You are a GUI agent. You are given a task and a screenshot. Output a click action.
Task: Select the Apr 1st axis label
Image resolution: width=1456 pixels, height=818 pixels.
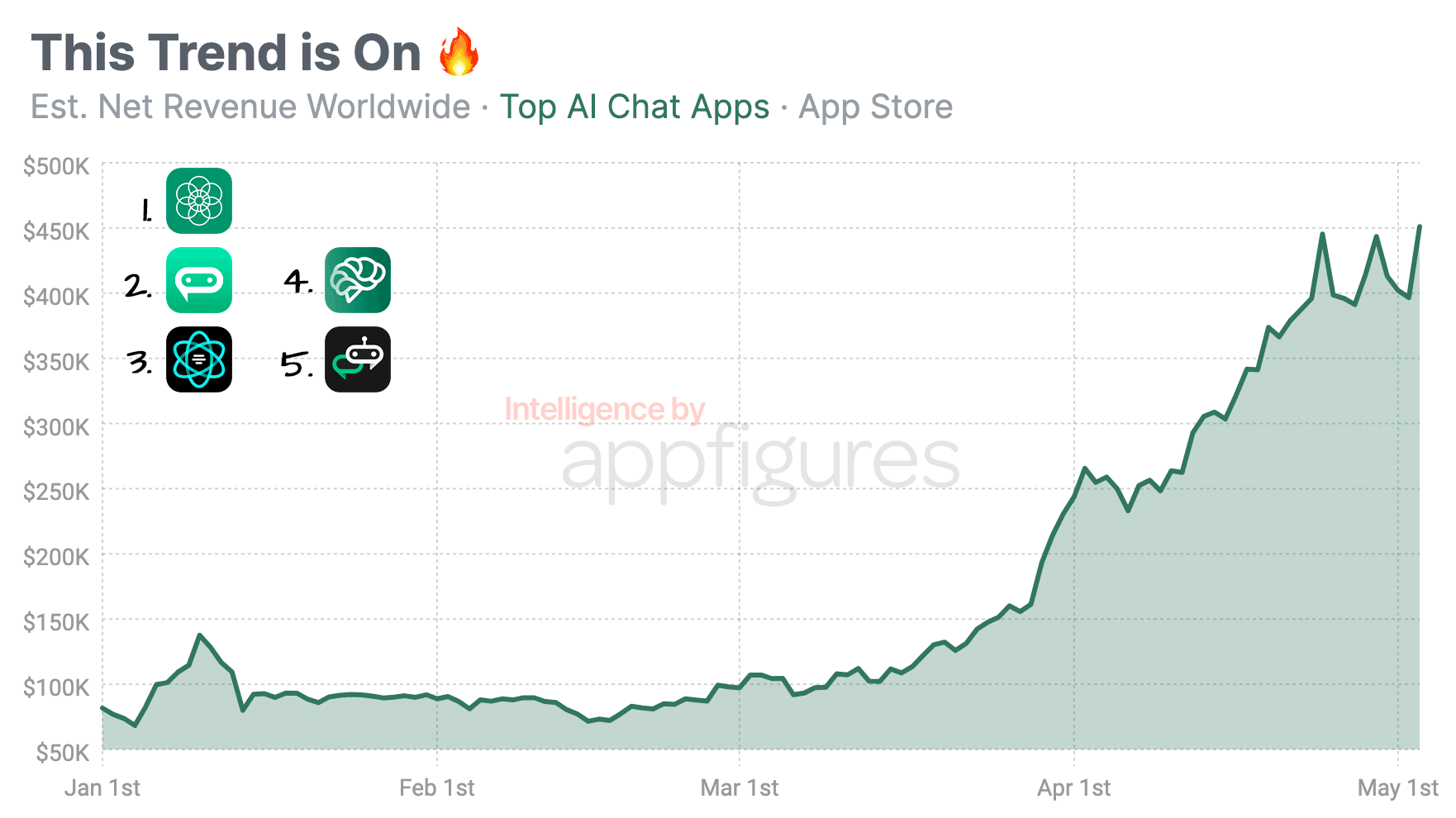(1074, 788)
